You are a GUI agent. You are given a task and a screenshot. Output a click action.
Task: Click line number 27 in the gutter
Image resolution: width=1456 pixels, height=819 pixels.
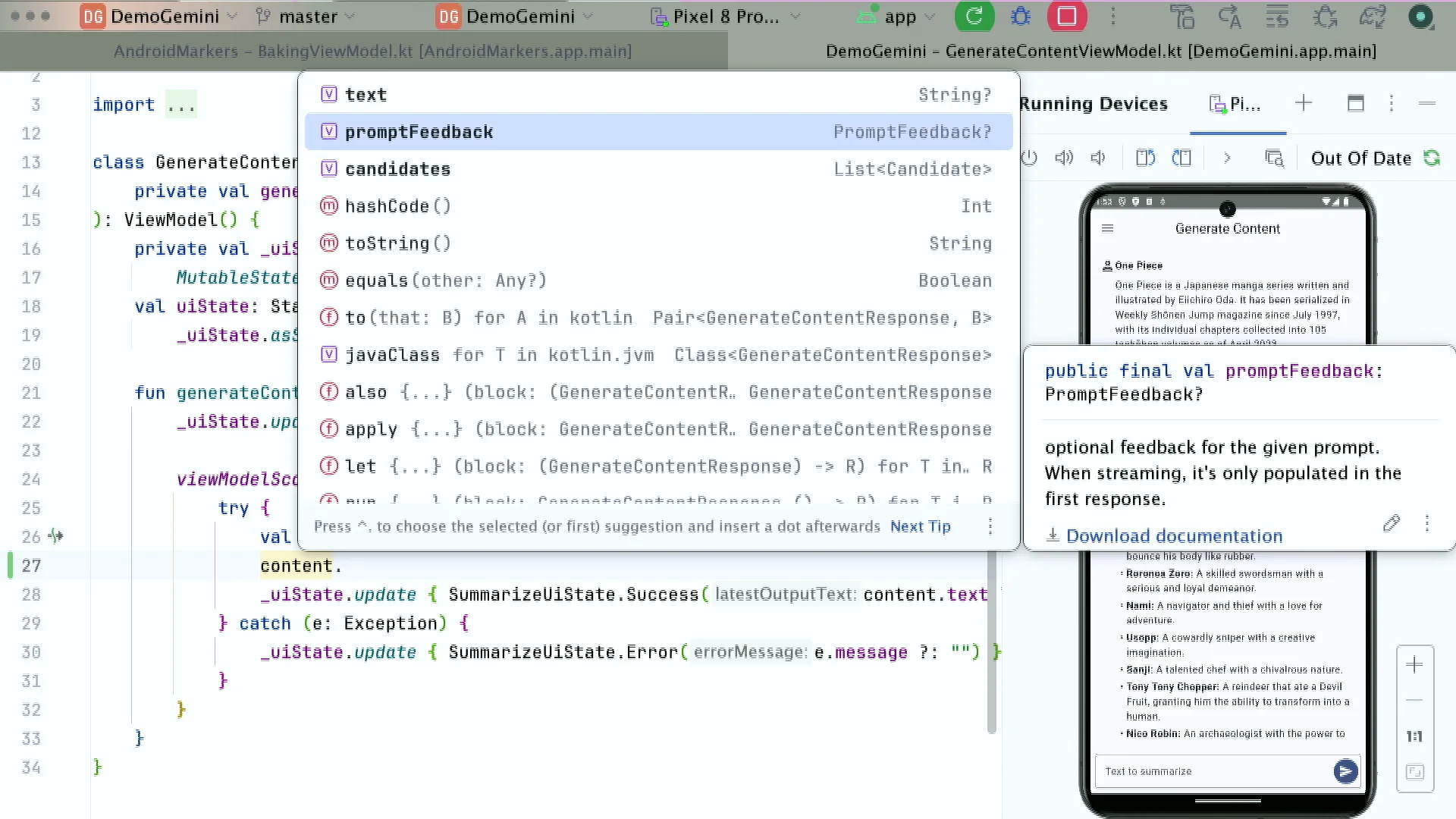pyautogui.click(x=31, y=566)
